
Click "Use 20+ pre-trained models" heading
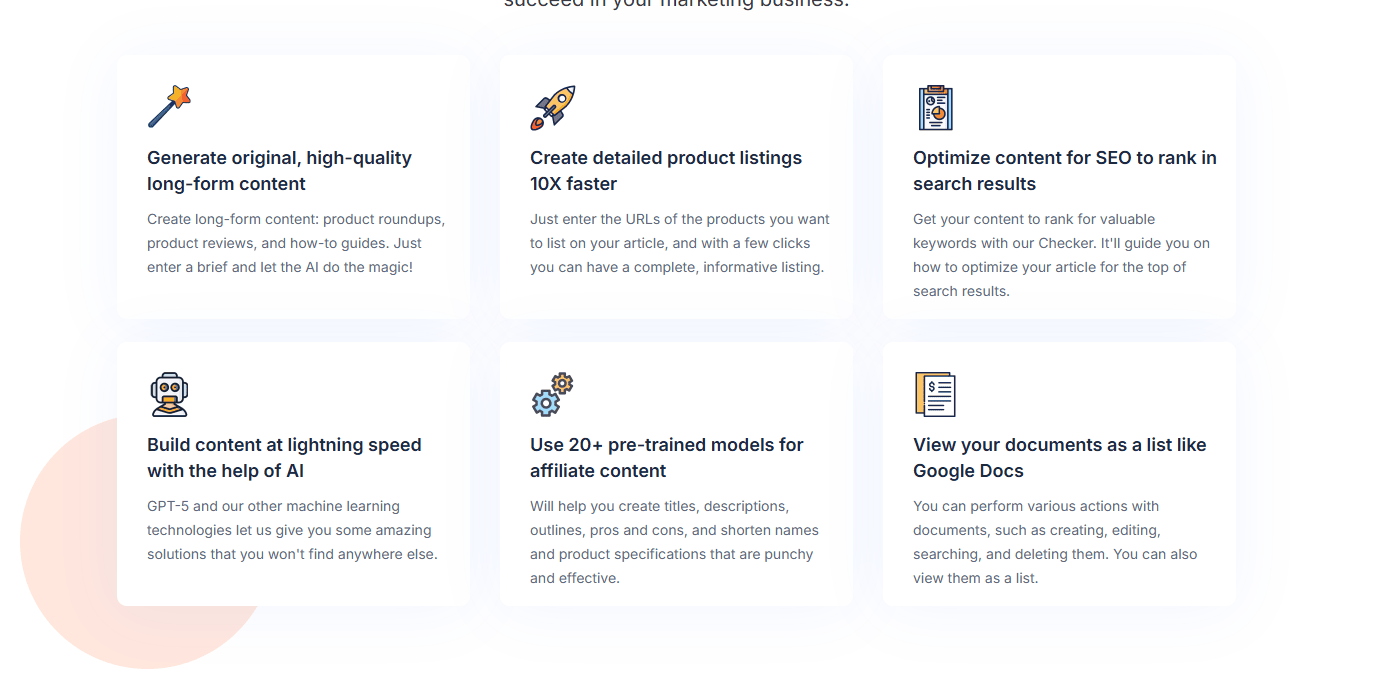[x=666, y=458]
